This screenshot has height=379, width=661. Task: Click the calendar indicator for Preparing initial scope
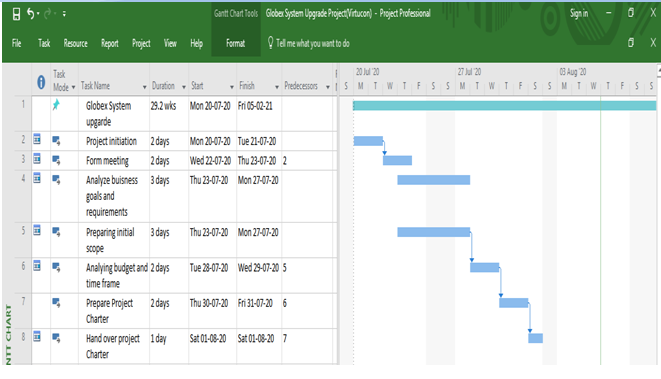tap(37, 230)
